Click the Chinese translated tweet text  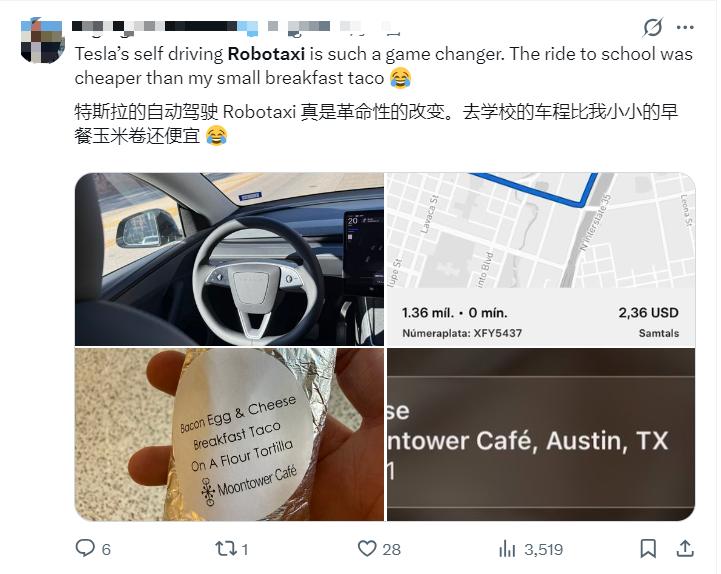tap(377, 124)
